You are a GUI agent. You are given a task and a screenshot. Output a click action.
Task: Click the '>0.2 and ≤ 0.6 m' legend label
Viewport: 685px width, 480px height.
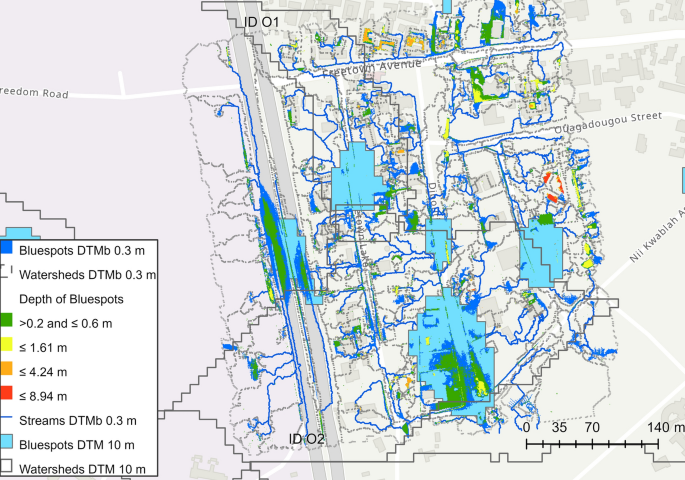click(x=66, y=324)
